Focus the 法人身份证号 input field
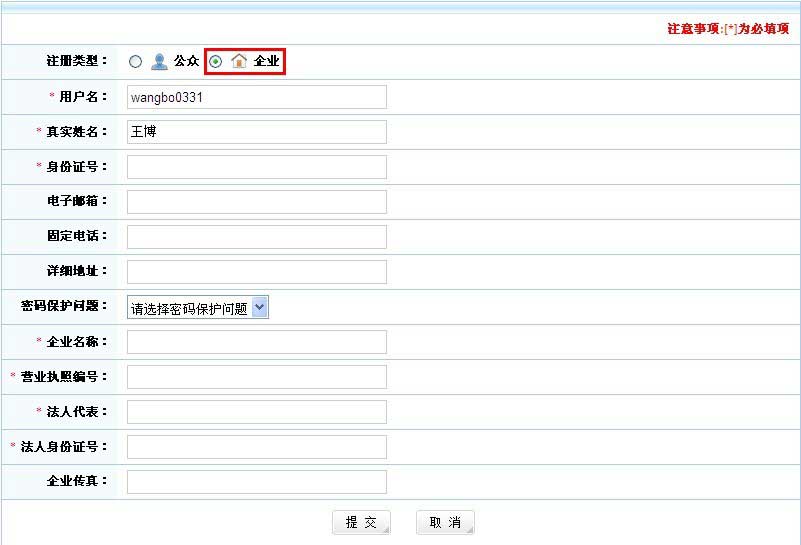This screenshot has height=545, width=801. pos(256,447)
